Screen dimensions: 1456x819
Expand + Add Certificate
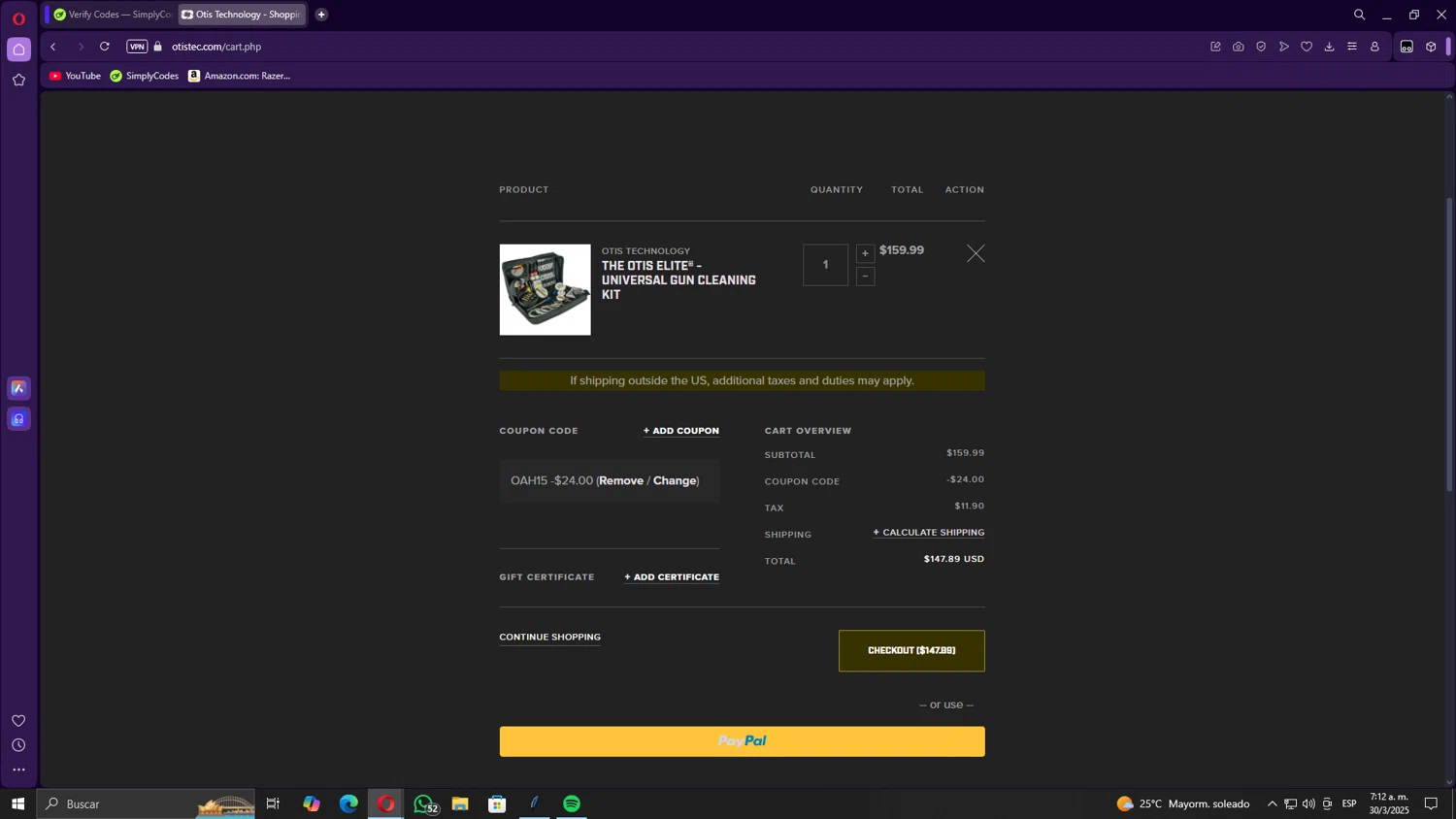pyautogui.click(x=672, y=577)
